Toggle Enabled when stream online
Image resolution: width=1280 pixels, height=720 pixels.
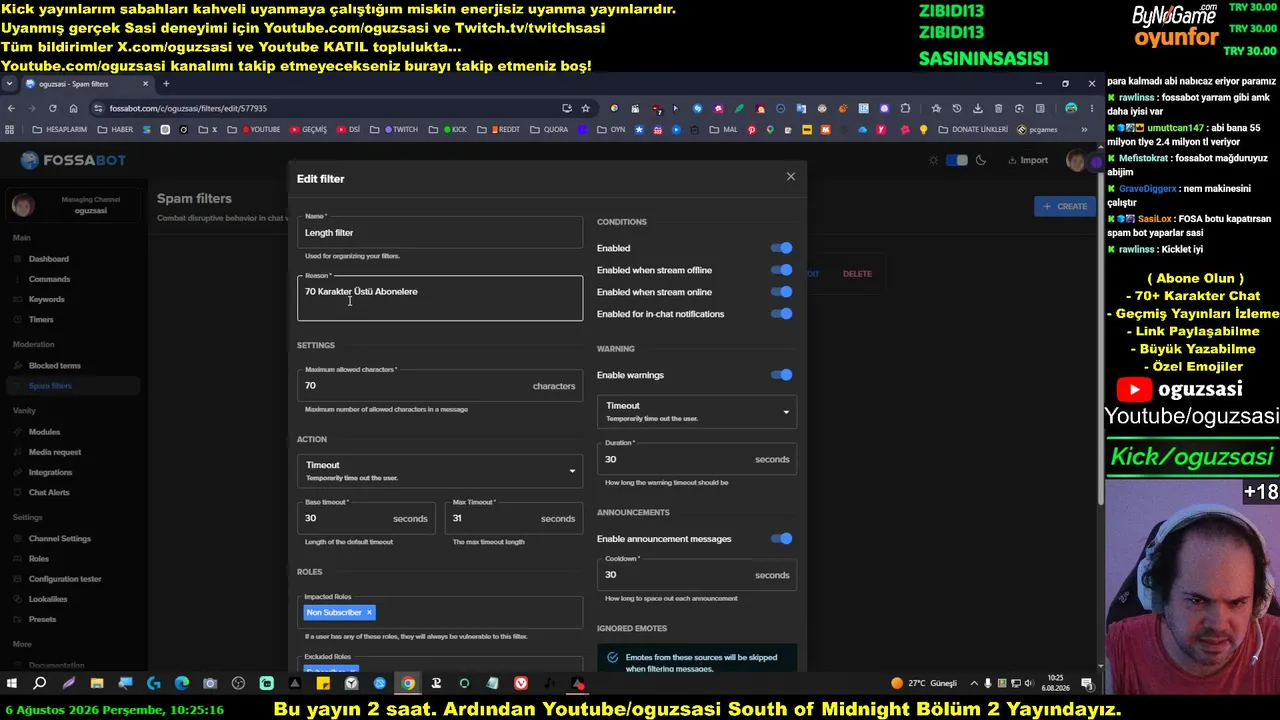coord(781,292)
